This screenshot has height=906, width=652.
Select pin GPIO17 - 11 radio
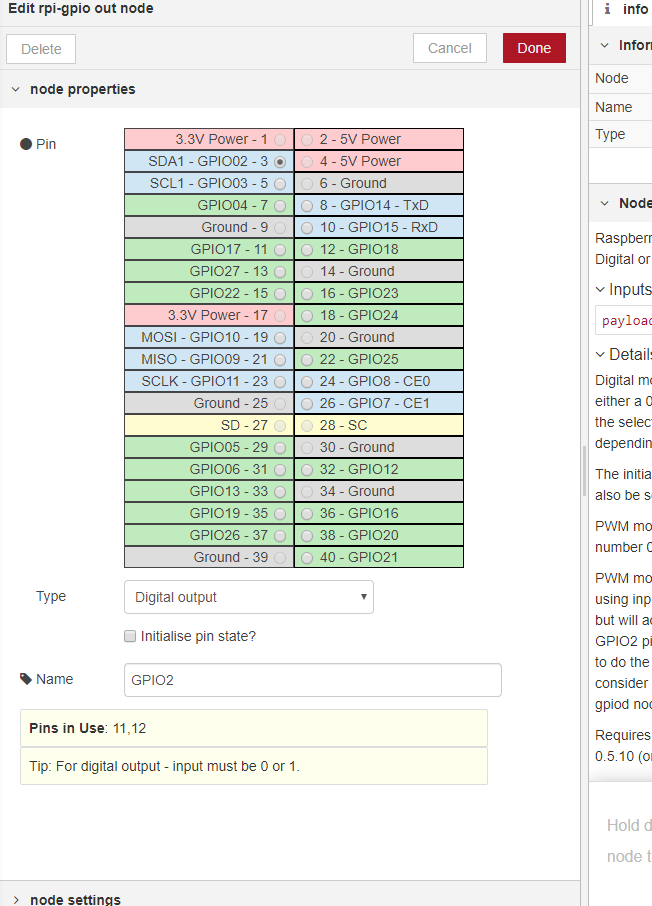280,250
